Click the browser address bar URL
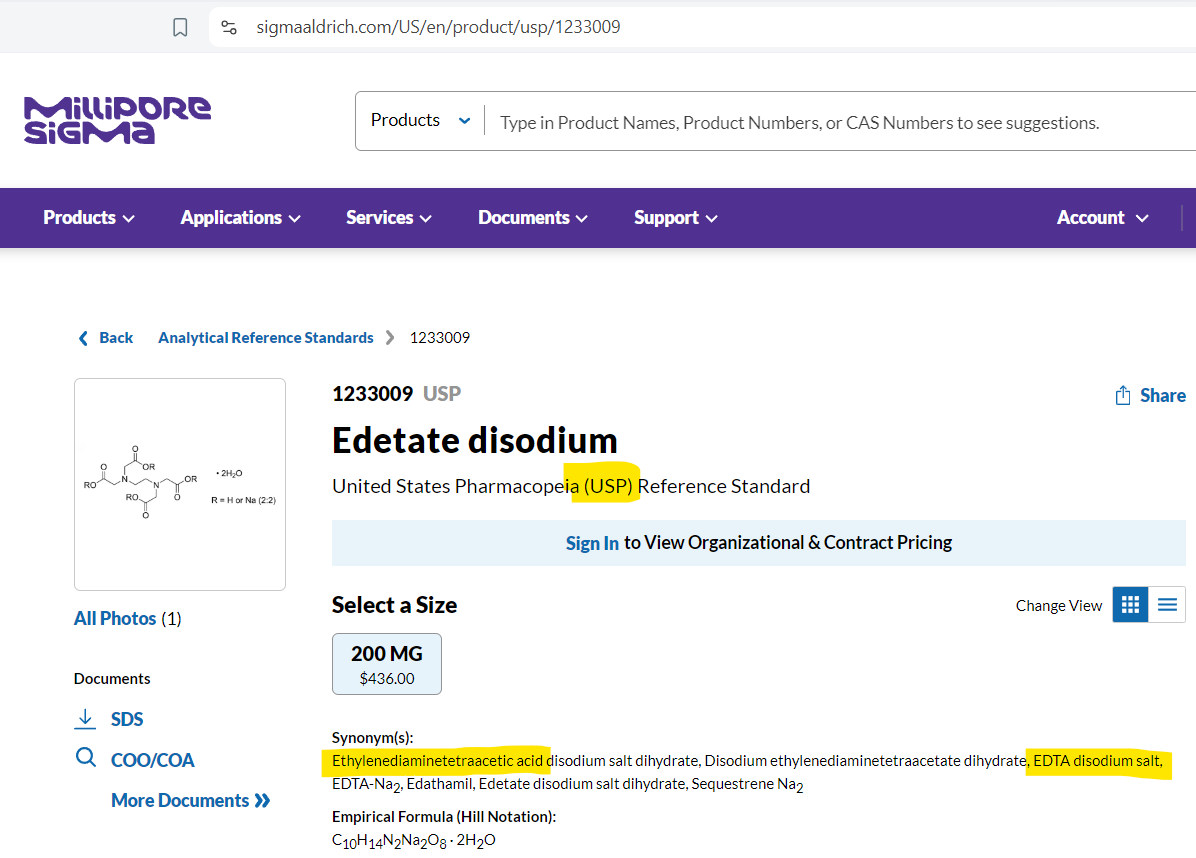Image resolution: width=1196 pixels, height=858 pixels. click(439, 27)
